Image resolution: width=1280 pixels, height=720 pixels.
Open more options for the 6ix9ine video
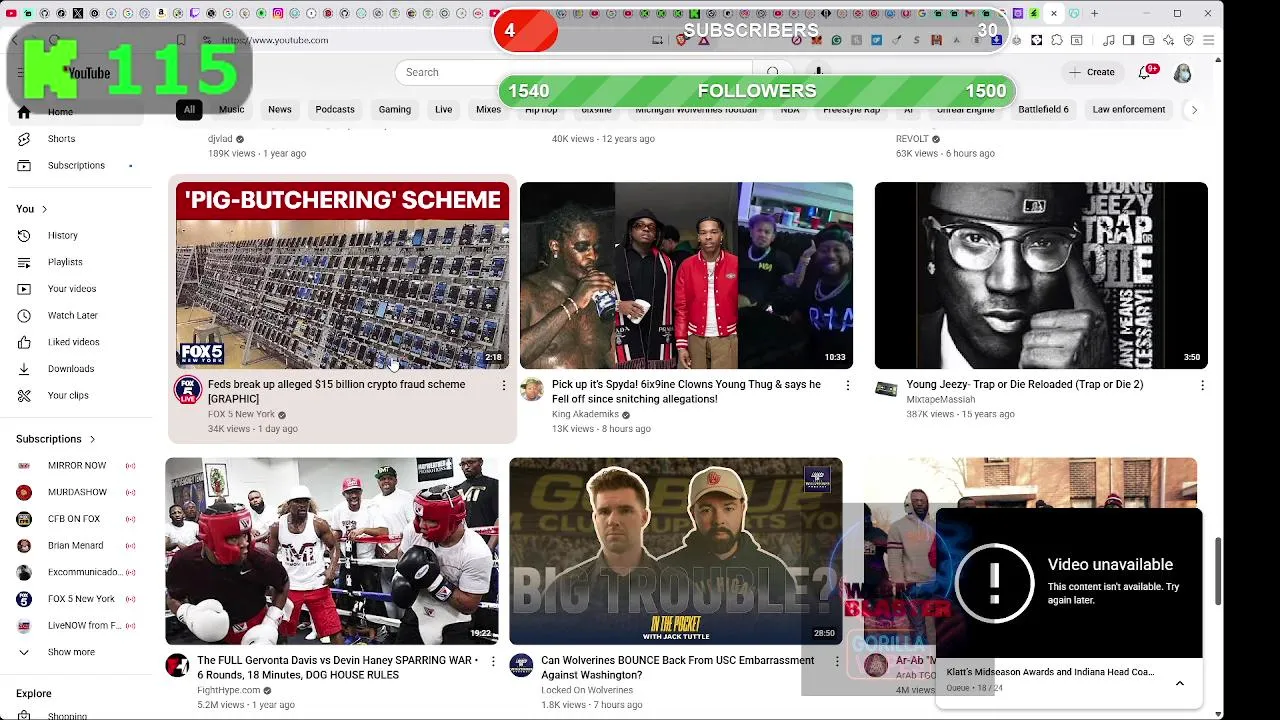(x=847, y=385)
